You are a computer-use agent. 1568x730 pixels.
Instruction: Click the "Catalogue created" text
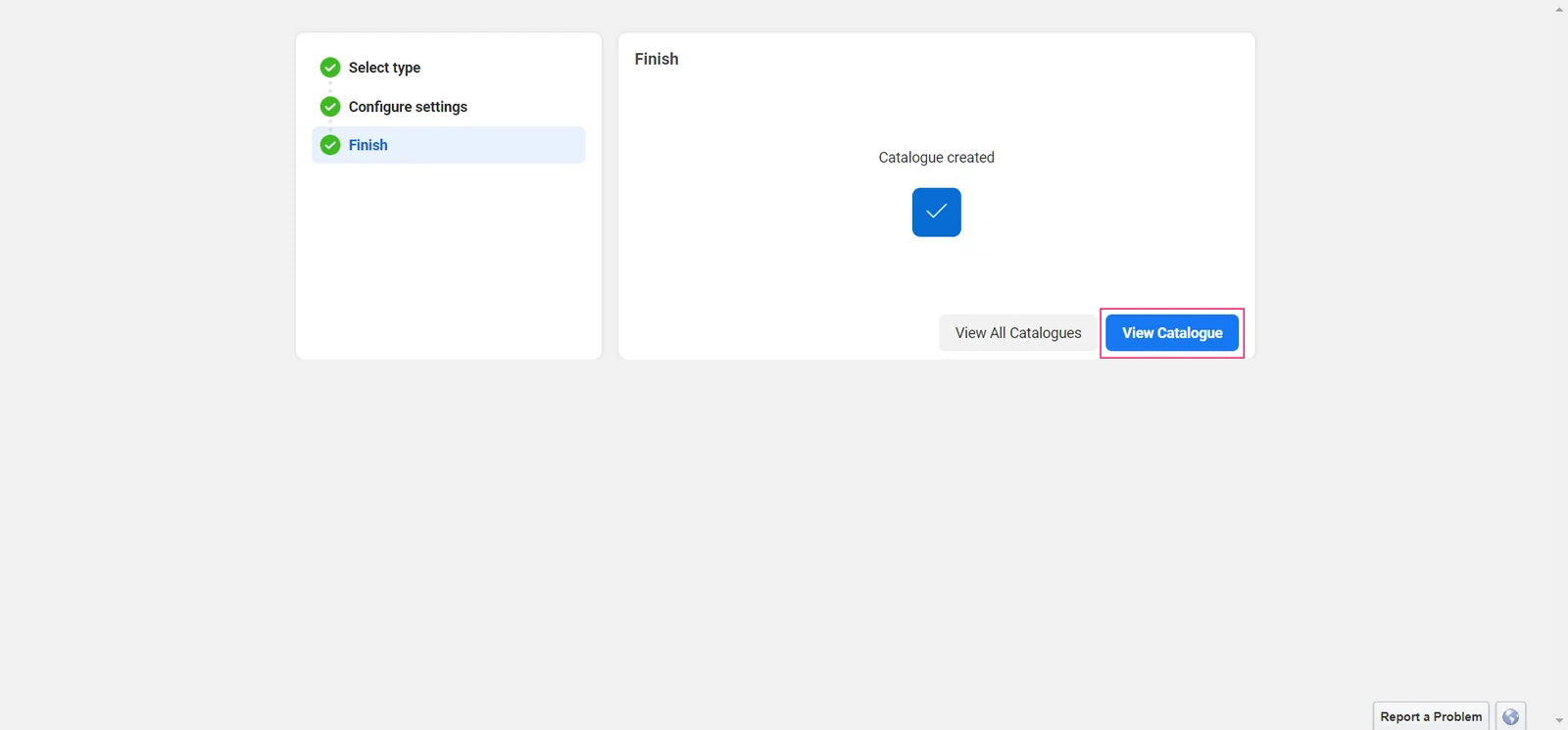(x=937, y=158)
